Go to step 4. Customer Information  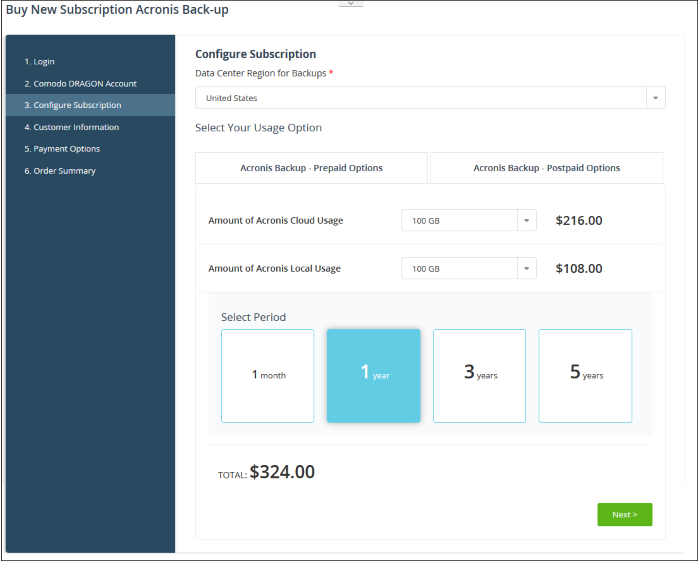[x=71, y=127]
